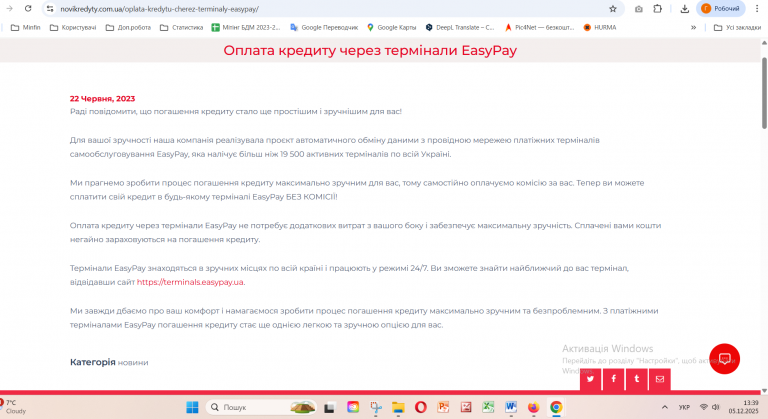This screenshot has height=419, width=768.
Task: Open Task View on the taskbar
Action: [329, 407]
